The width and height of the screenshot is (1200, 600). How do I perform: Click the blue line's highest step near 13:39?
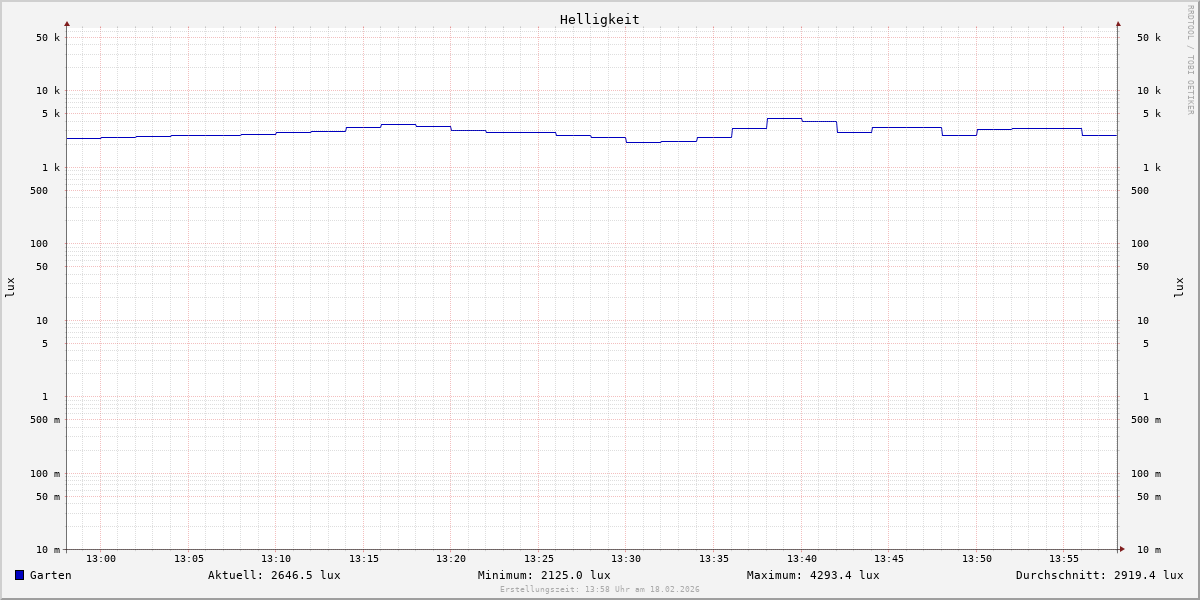784,118
